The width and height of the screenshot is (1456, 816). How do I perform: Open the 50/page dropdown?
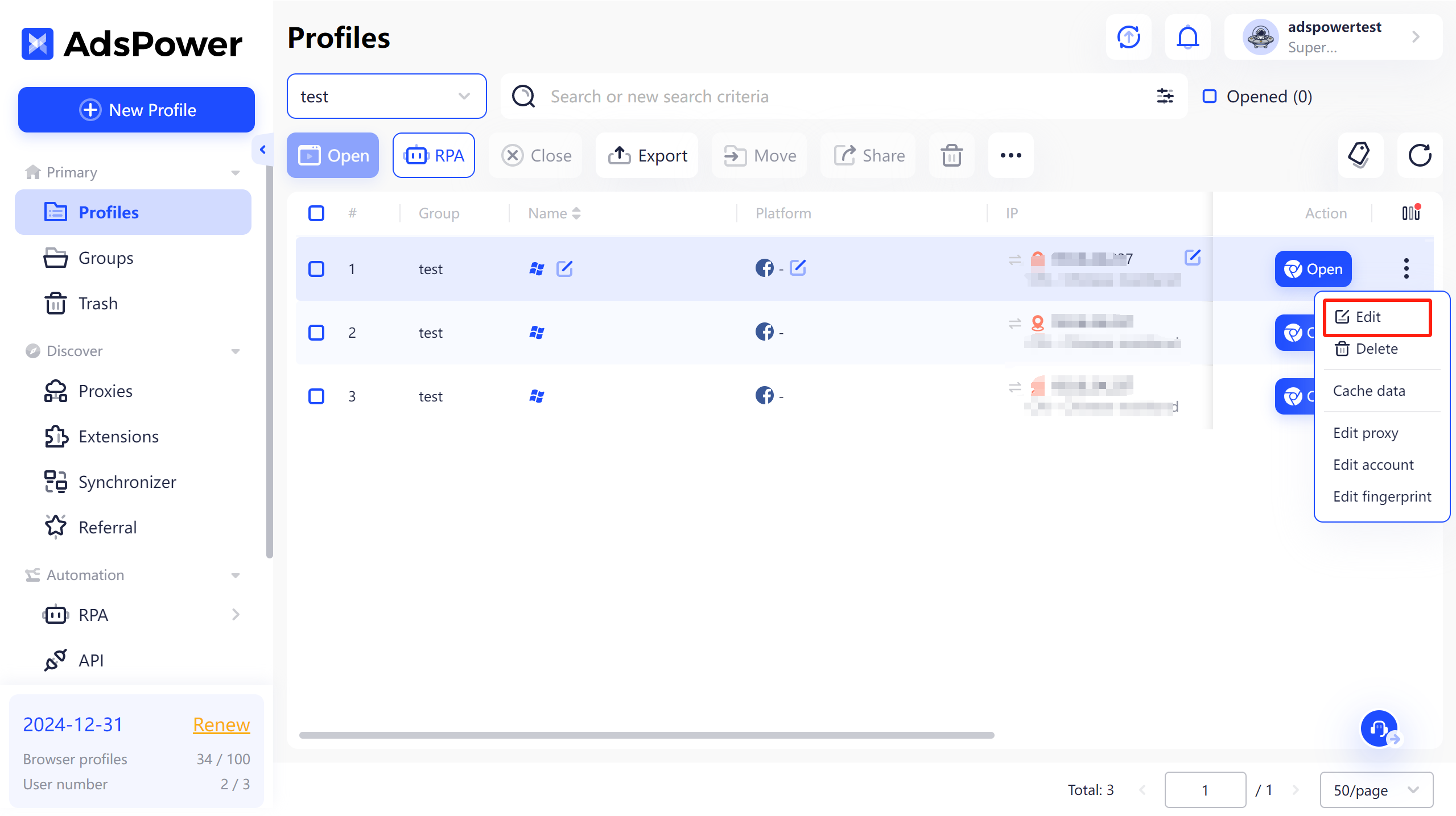(1376, 790)
